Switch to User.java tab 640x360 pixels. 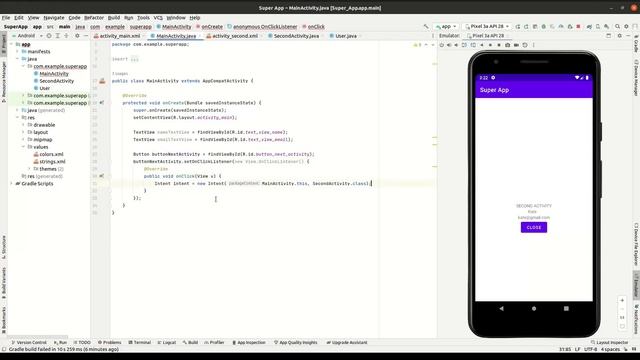343,36
